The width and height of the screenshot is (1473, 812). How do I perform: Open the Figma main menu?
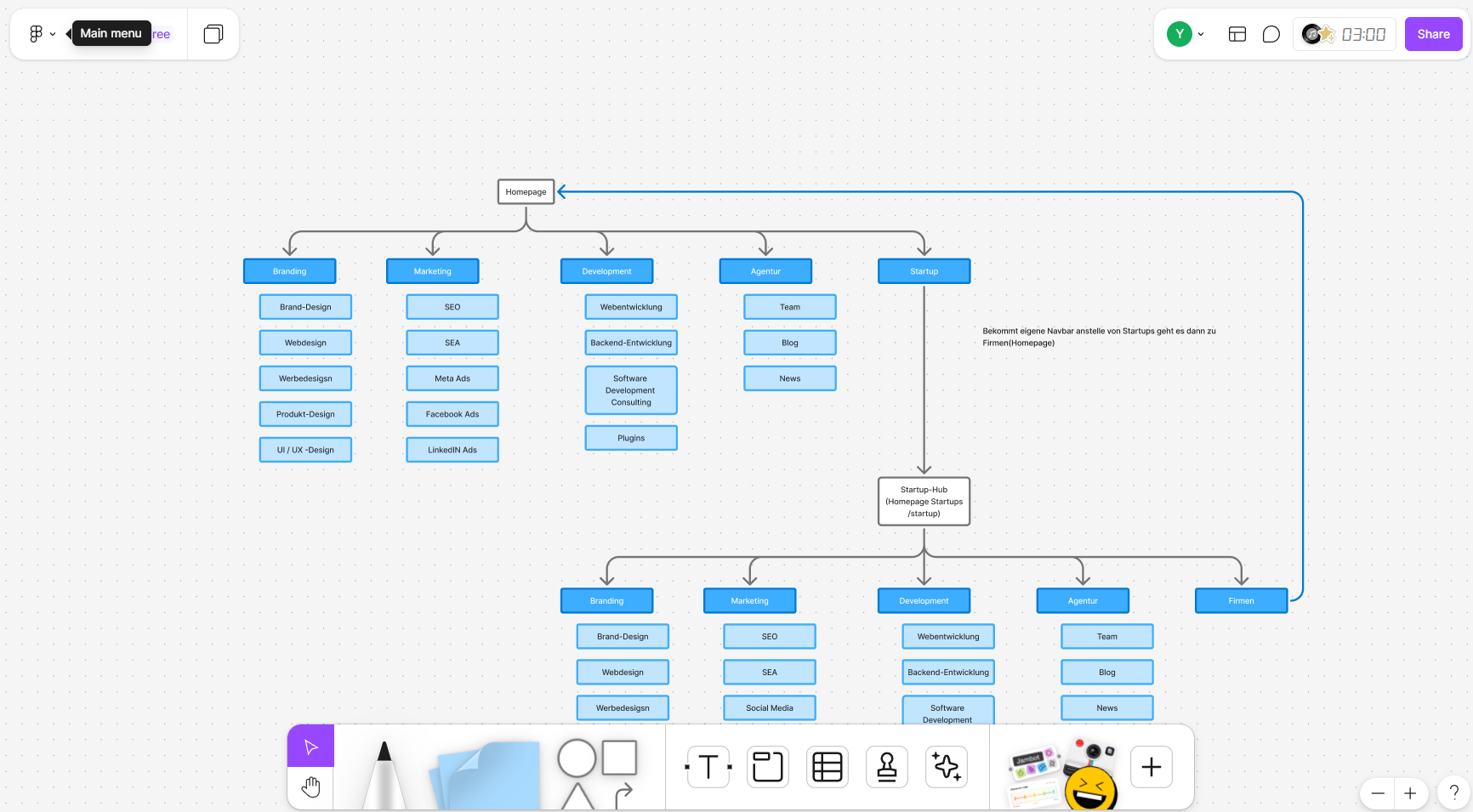[41, 34]
